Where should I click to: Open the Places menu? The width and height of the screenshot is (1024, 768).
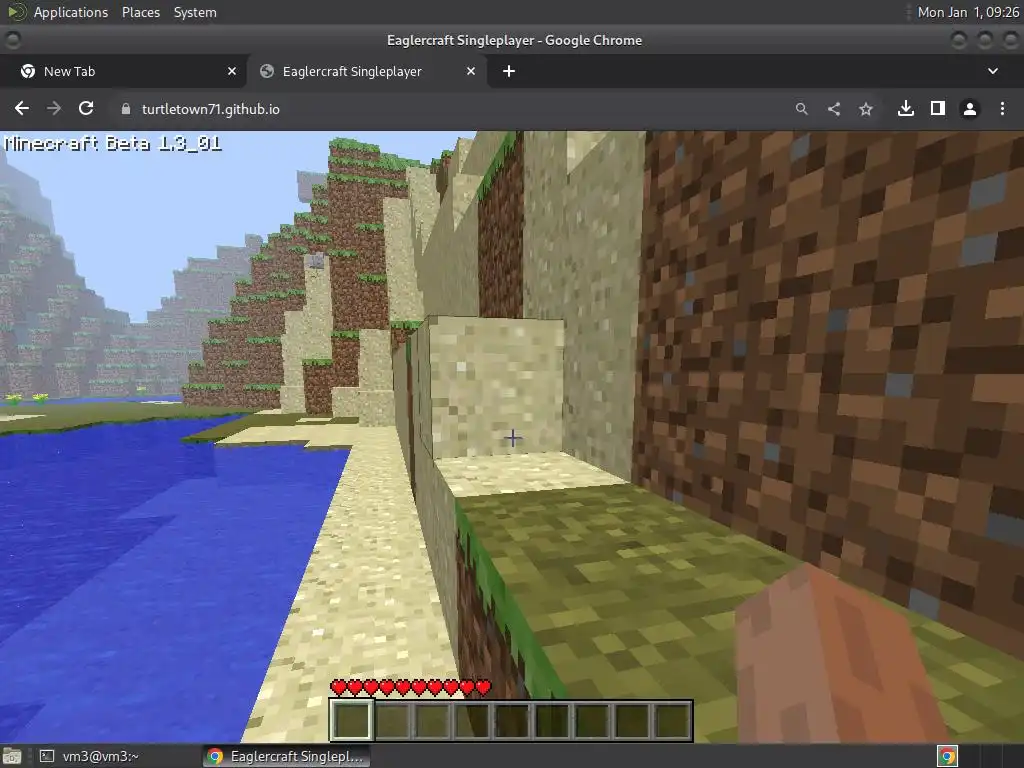(140, 12)
